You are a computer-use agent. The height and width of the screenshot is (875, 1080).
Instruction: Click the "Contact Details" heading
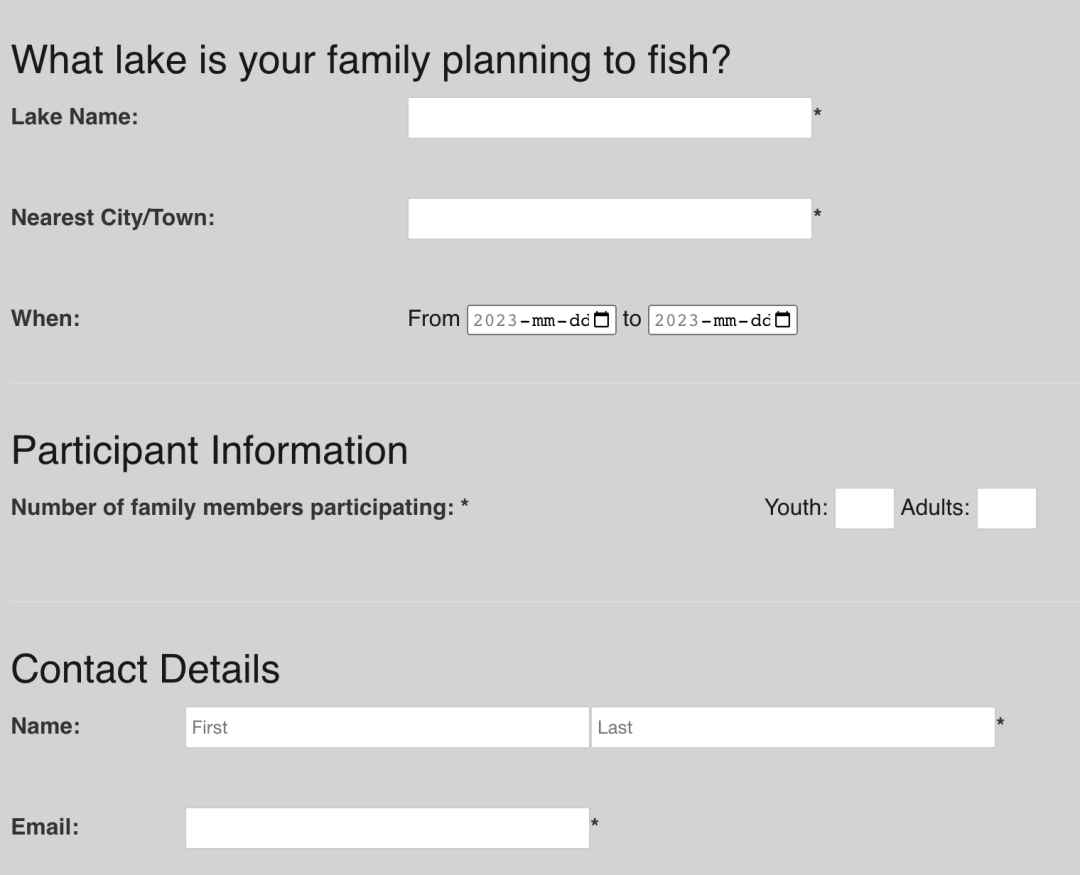coord(145,669)
